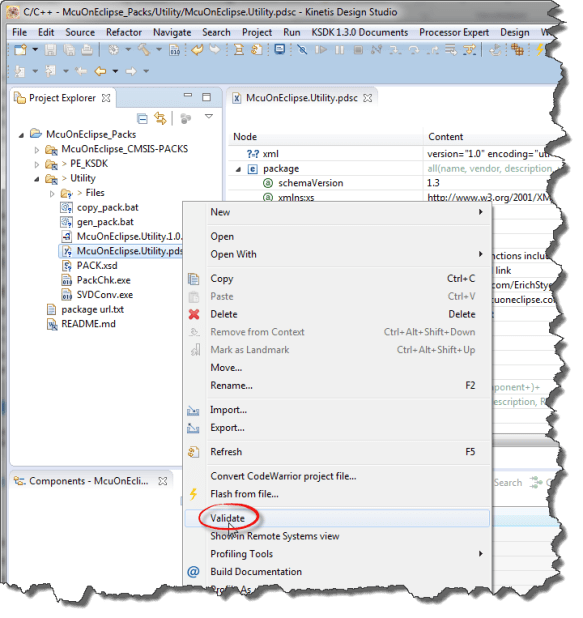The width and height of the screenshot is (583, 618).
Task: Open the Navigate menu
Action: click(172, 32)
